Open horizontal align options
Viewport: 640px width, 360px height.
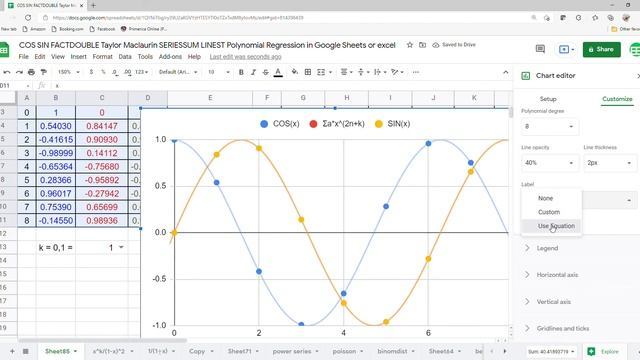click(347, 72)
